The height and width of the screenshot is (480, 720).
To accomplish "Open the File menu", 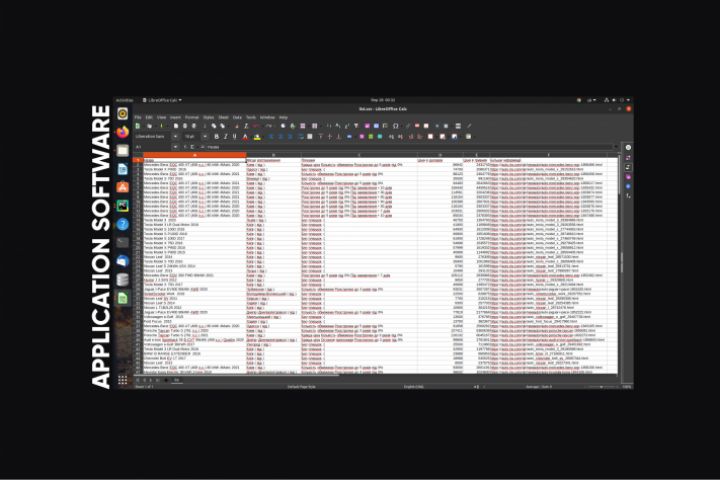I will pos(138,118).
